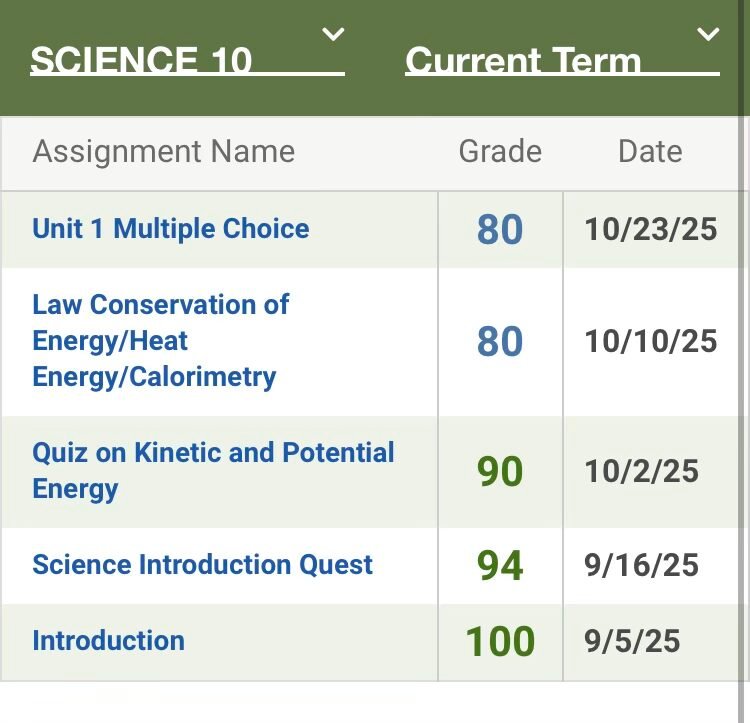Image resolution: width=750 pixels, height=723 pixels.
Task: Click the Assignment Name column header
Action: tap(164, 152)
